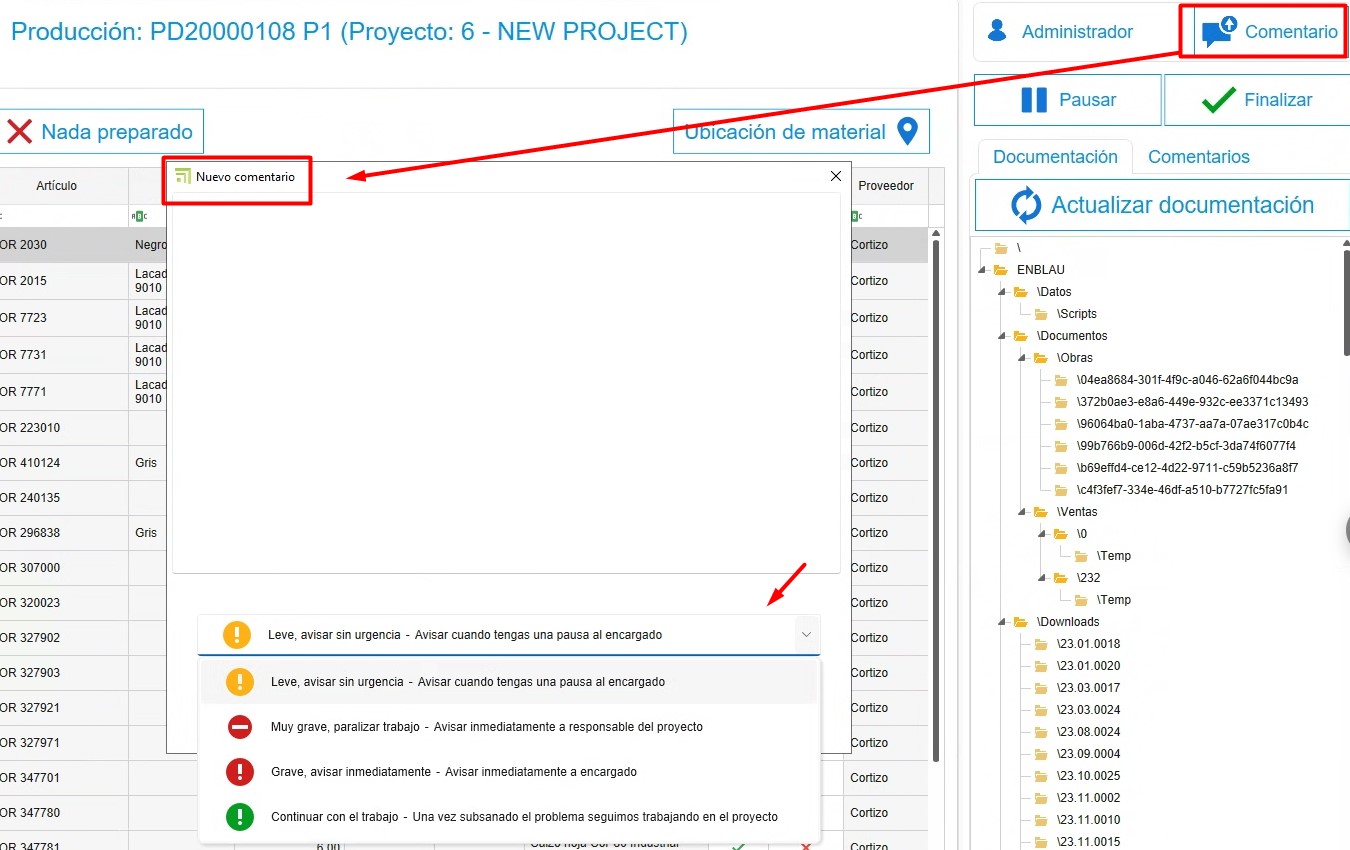Open the severity dropdown chevron
This screenshot has width=1350, height=850.
[806, 634]
